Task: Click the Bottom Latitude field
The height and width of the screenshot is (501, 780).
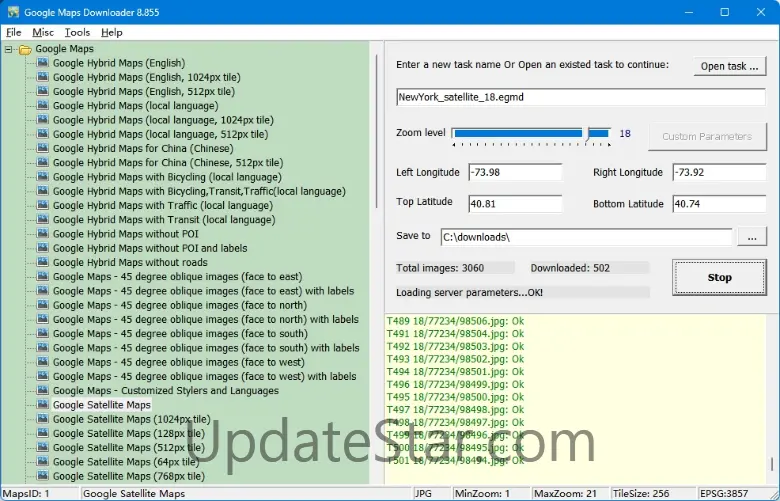Action: (719, 203)
